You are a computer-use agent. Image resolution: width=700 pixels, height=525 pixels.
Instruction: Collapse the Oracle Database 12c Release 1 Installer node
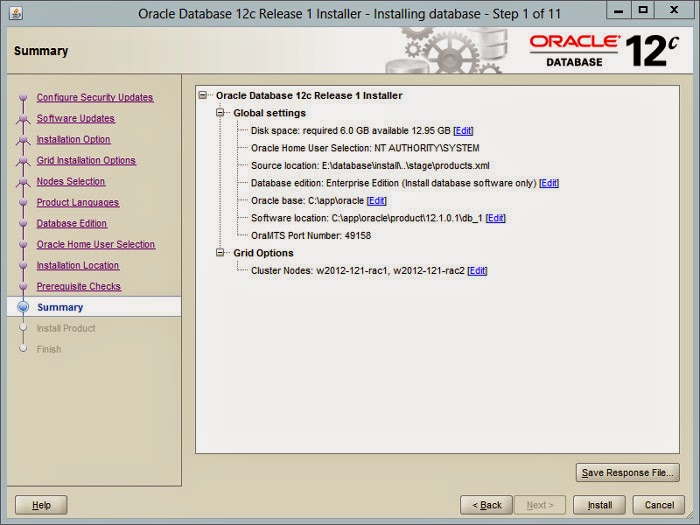click(203, 95)
